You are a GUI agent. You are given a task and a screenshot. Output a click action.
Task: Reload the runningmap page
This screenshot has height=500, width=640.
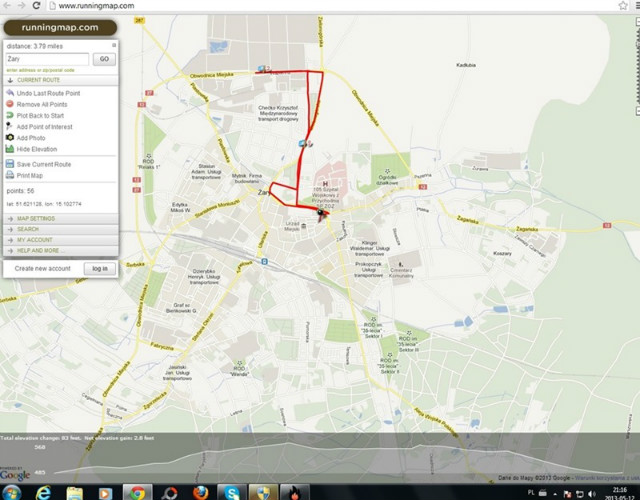pos(36,5)
